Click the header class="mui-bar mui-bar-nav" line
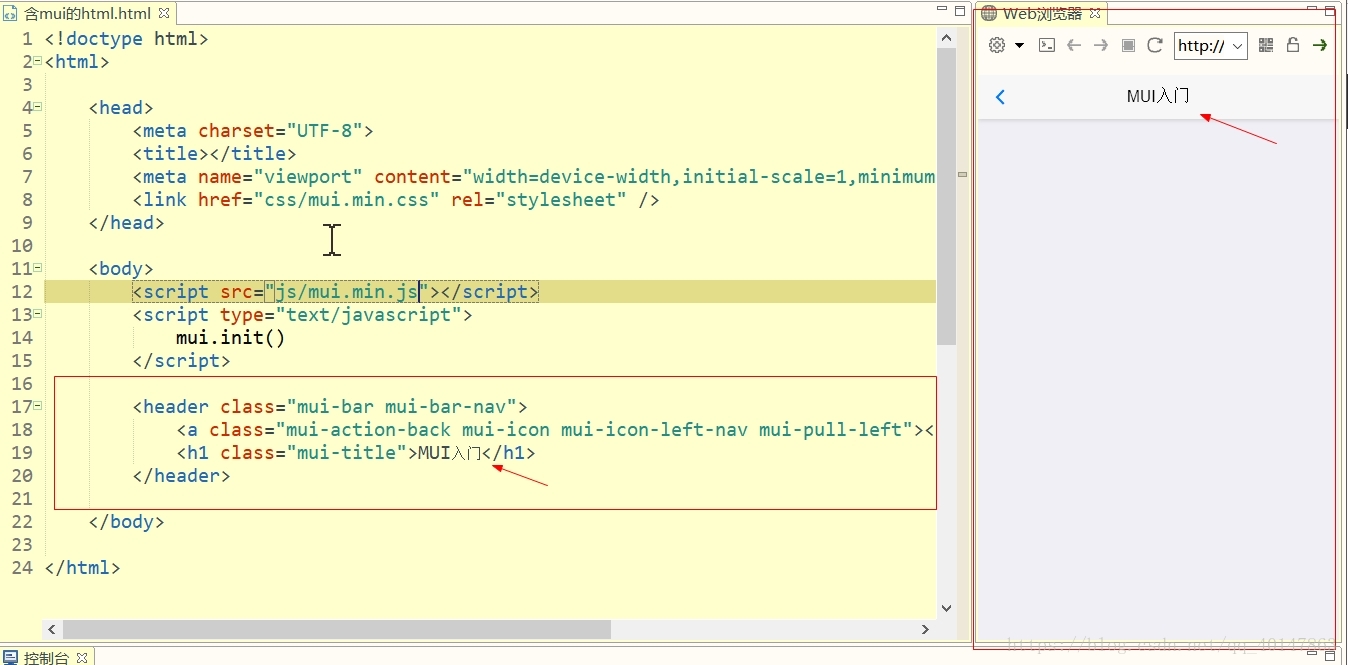This screenshot has height=665, width=1348. tap(330, 407)
